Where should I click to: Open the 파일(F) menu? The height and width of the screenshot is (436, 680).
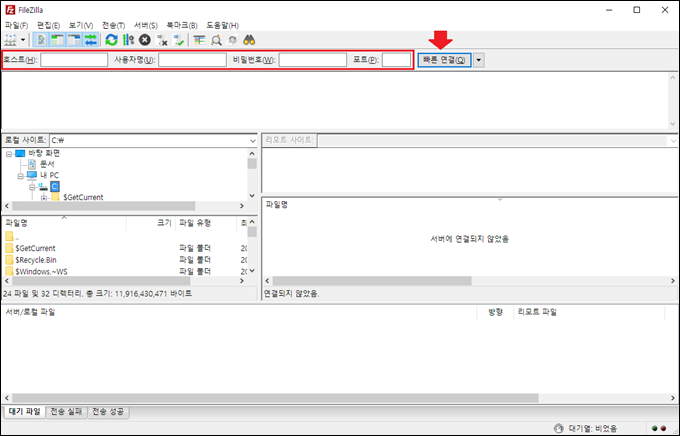pos(16,25)
